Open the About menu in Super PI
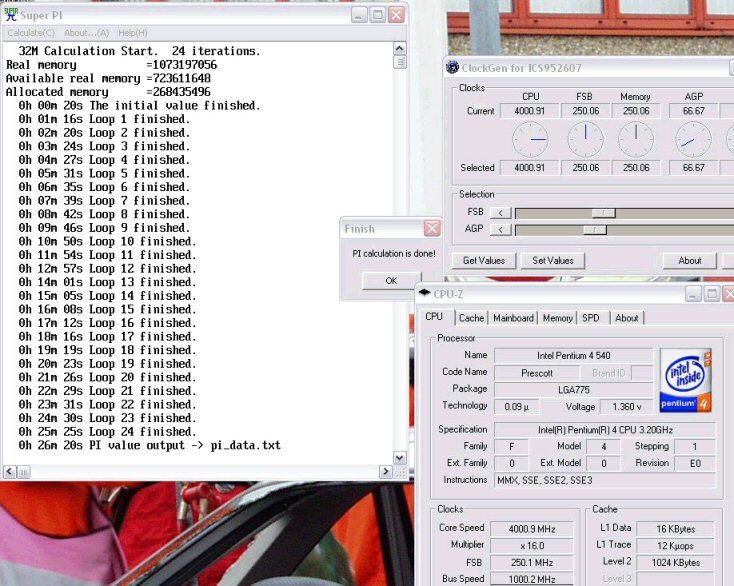 [87, 33]
